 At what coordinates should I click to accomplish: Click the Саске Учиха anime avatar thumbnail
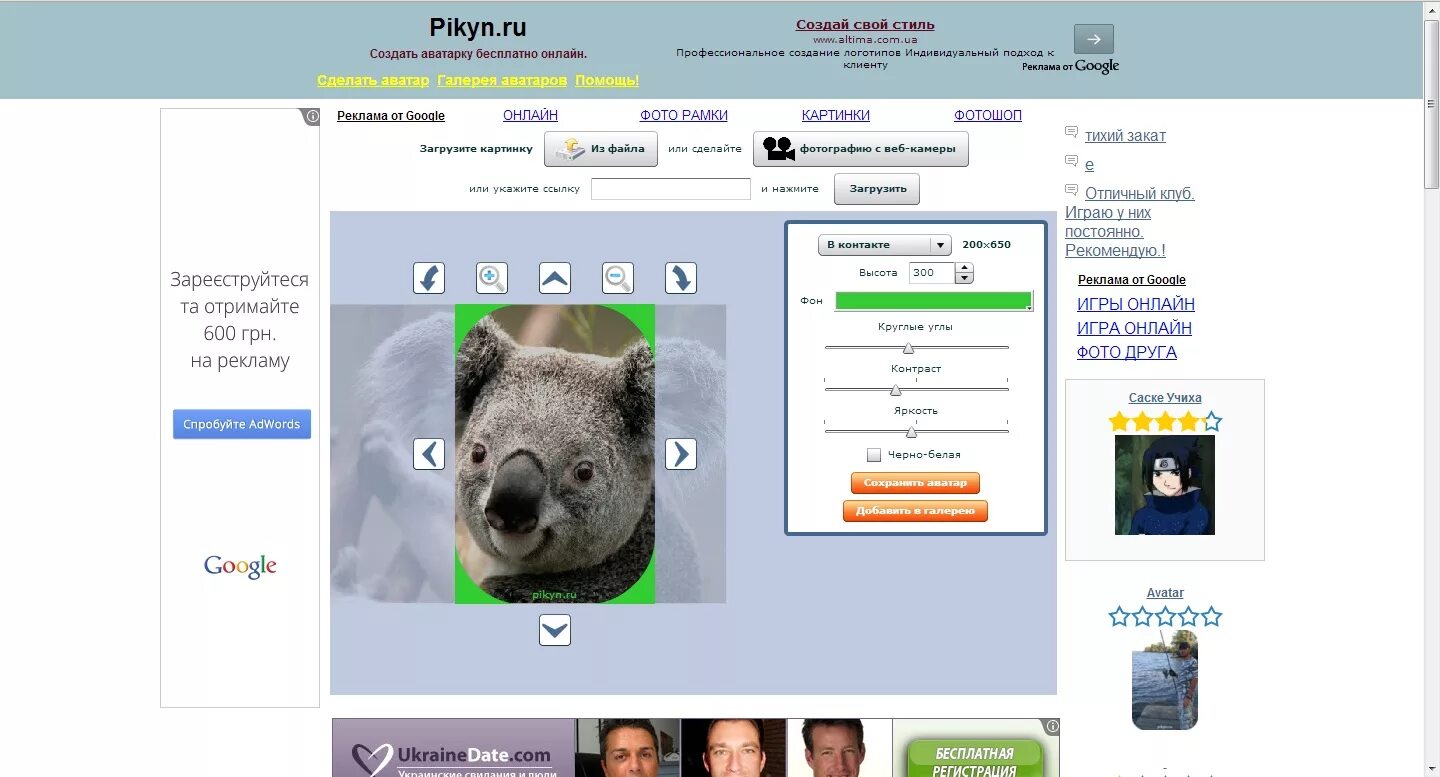pos(1165,485)
